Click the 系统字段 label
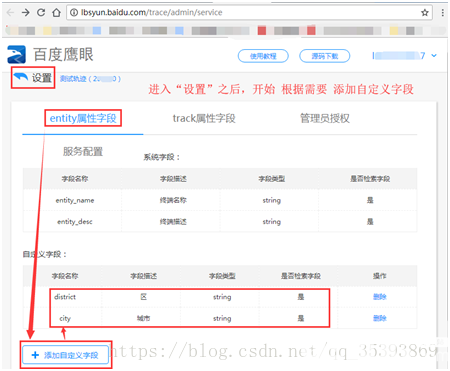Screen dimensions: 450x371 pyautogui.click(x=162, y=157)
